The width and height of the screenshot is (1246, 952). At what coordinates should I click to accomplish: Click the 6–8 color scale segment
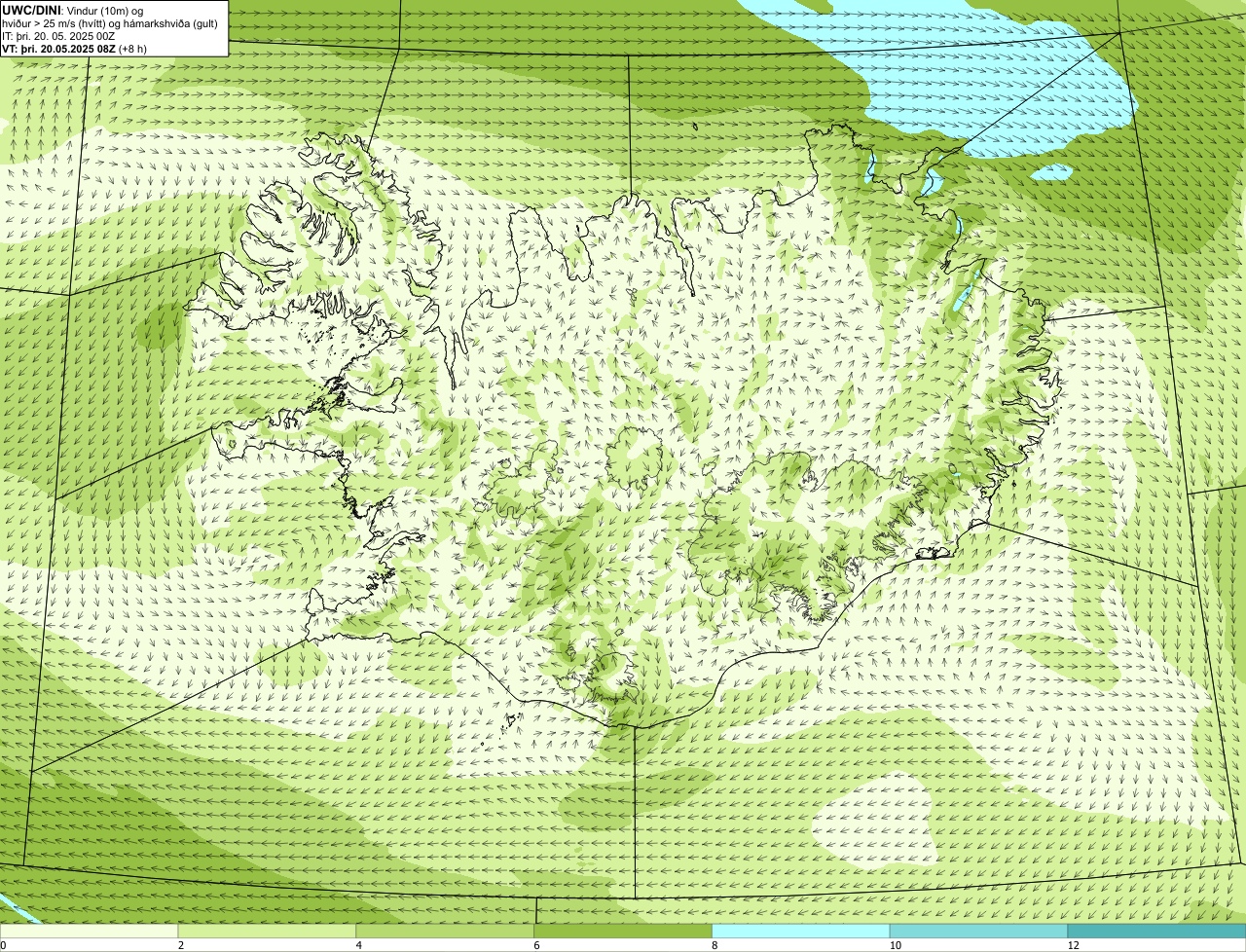click(623, 932)
